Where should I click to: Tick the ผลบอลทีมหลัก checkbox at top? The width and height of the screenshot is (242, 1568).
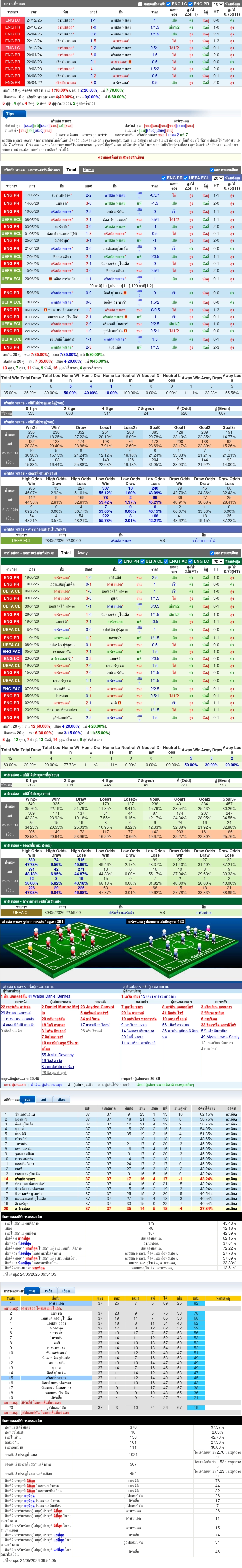coord(141,4)
